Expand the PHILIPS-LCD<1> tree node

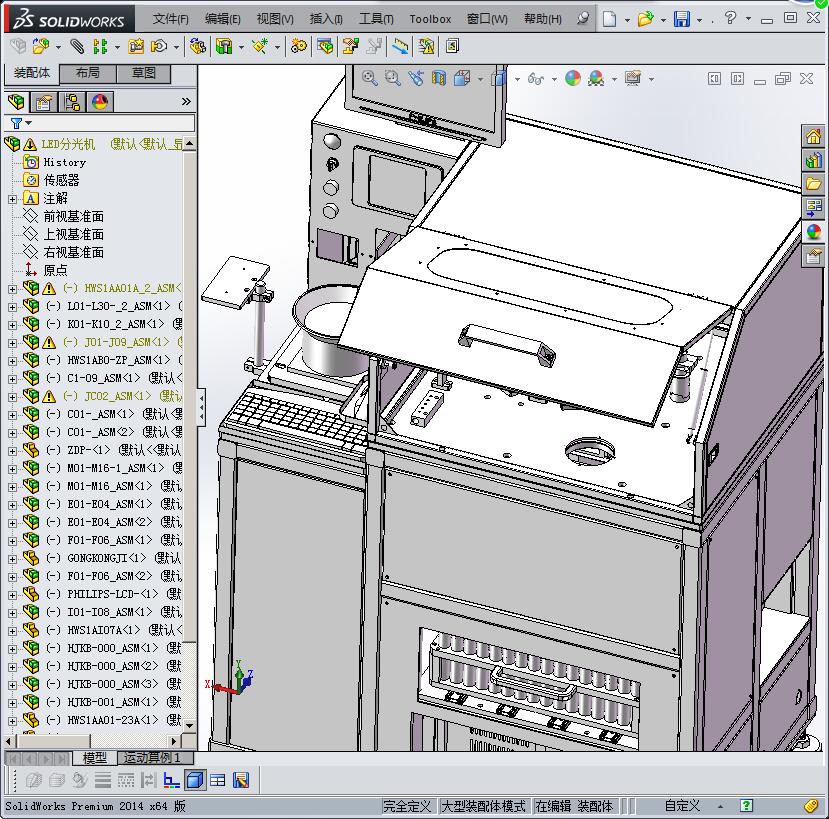(x=12, y=594)
